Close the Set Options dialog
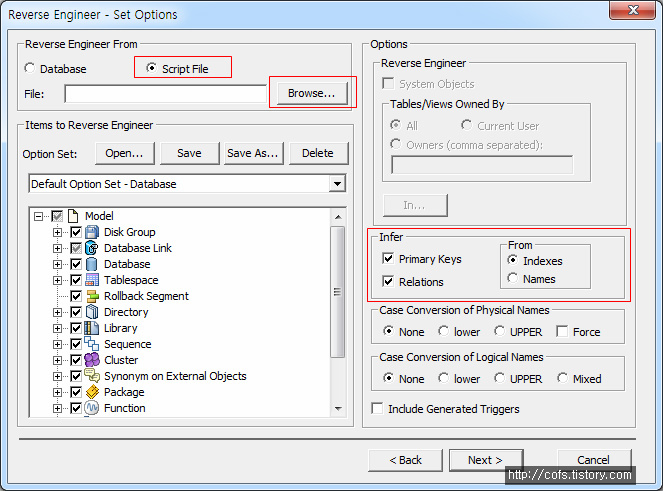The width and height of the screenshot is (663, 491). coord(632,10)
